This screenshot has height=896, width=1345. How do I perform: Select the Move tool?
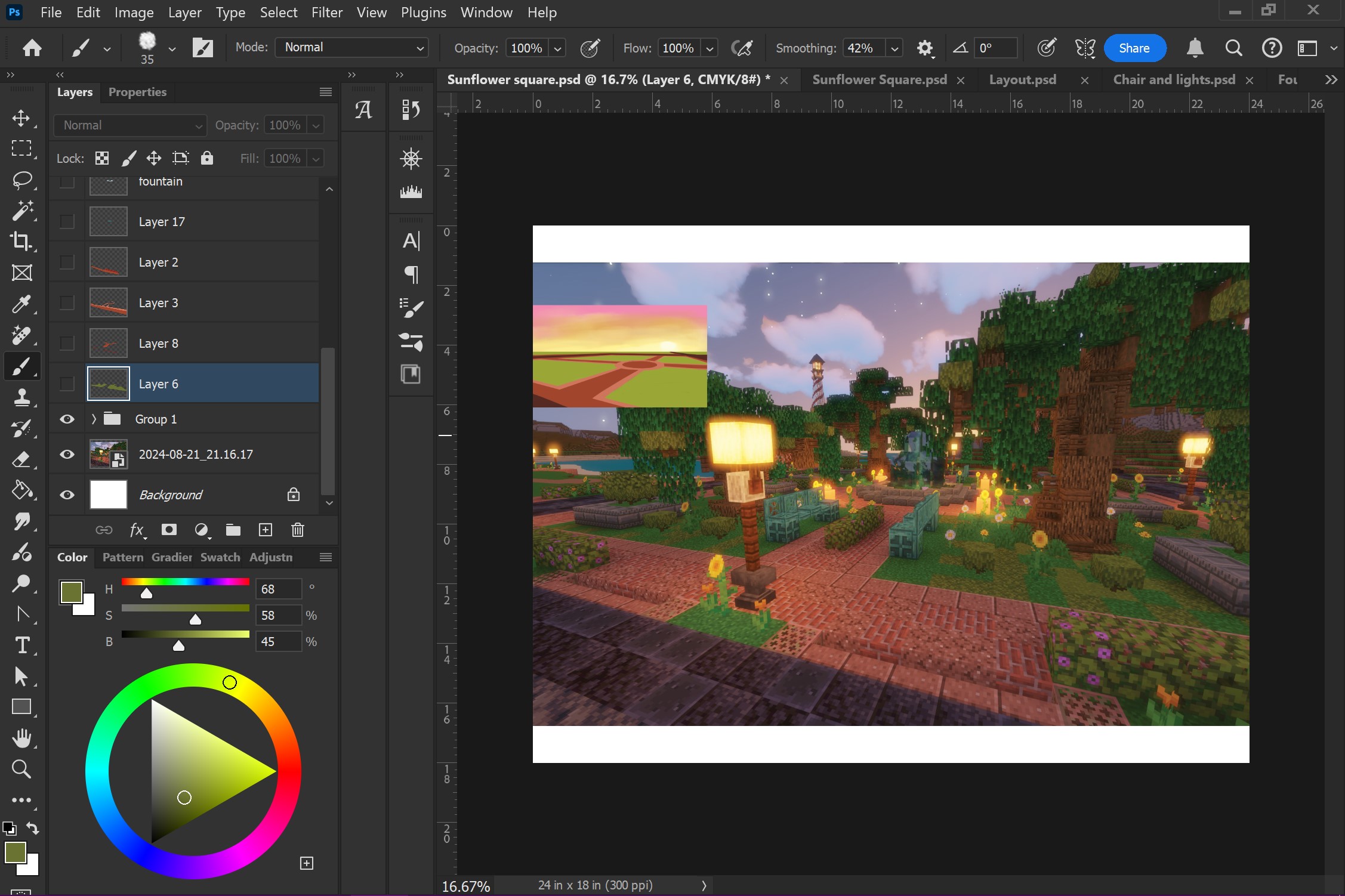pyautogui.click(x=21, y=118)
